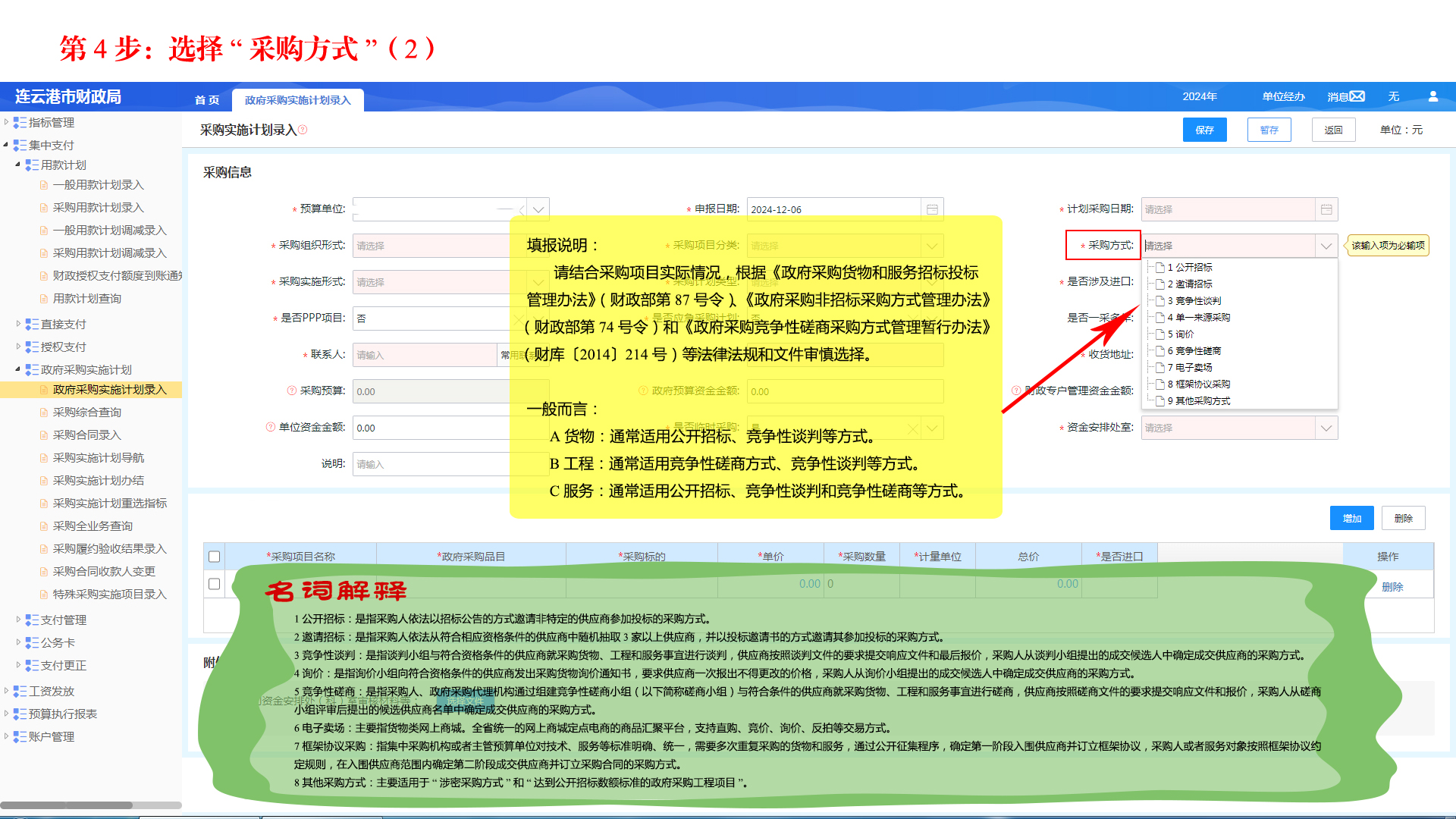Choose 6 竞争性磋商 from the list

pyautogui.click(x=1194, y=351)
